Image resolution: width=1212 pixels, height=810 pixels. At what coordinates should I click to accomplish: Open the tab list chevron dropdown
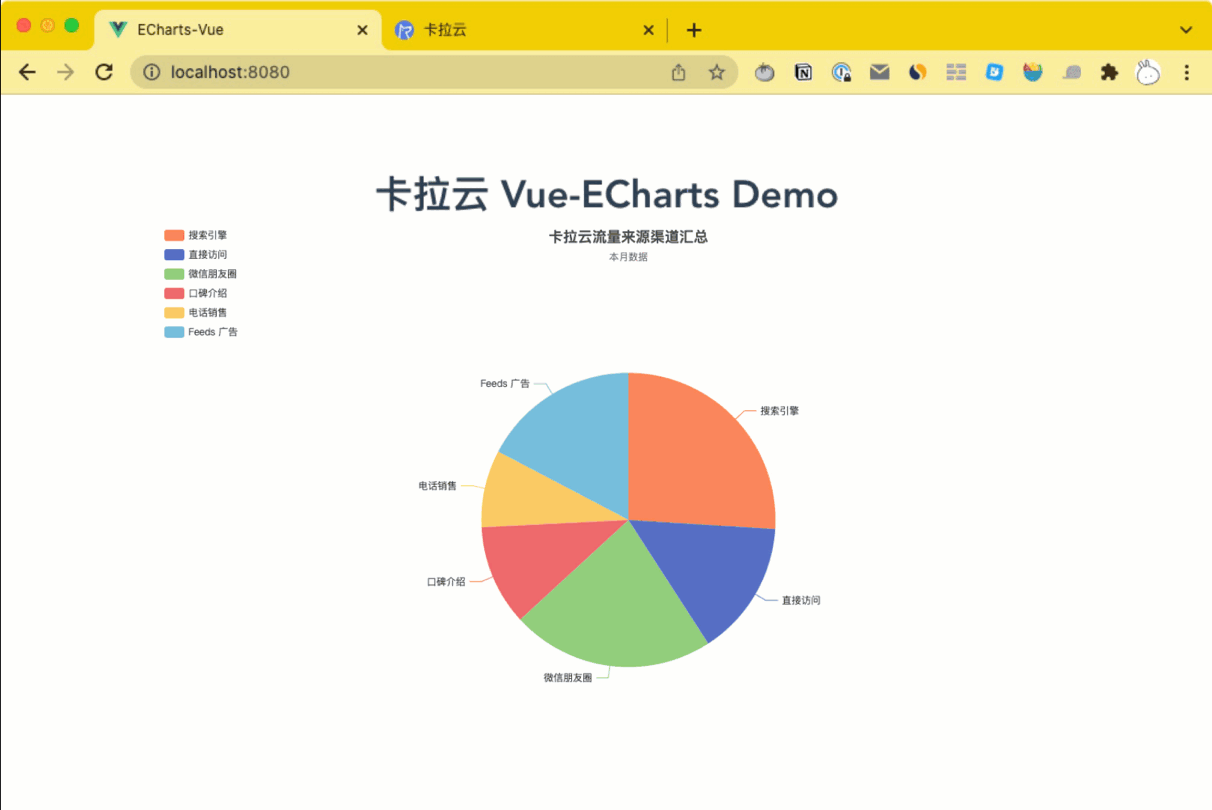pyautogui.click(x=1185, y=29)
